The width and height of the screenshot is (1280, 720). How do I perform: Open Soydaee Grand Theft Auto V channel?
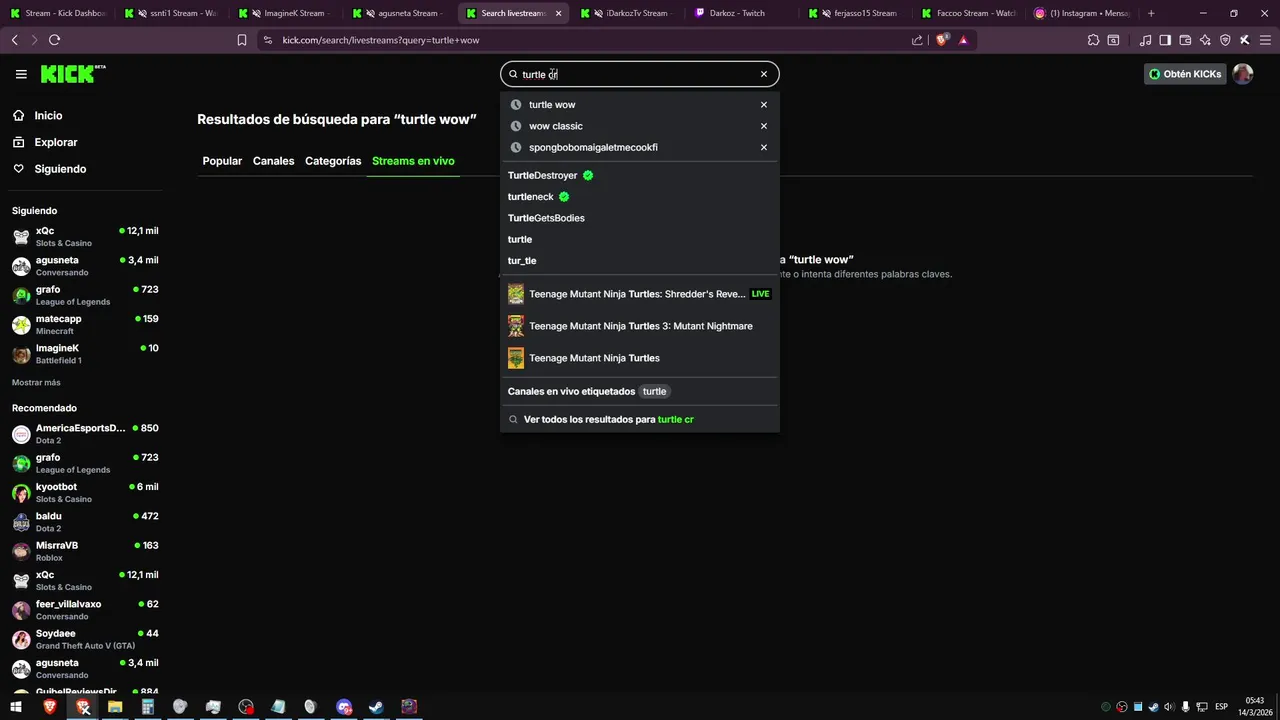click(x=85, y=639)
